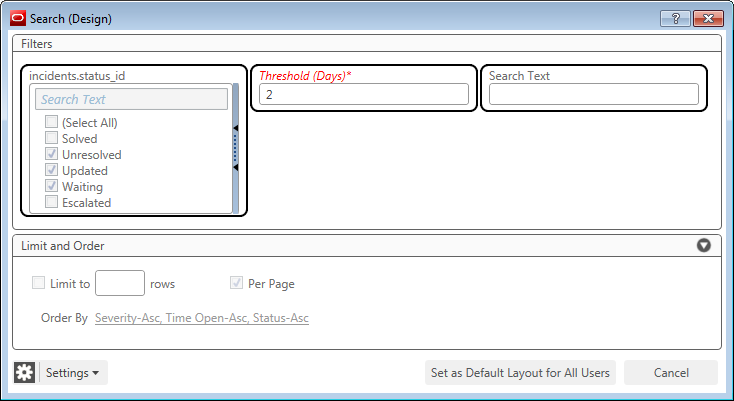Open the Settings dropdown menu
The height and width of the screenshot is (401, 734).
(x=73, y=373)
